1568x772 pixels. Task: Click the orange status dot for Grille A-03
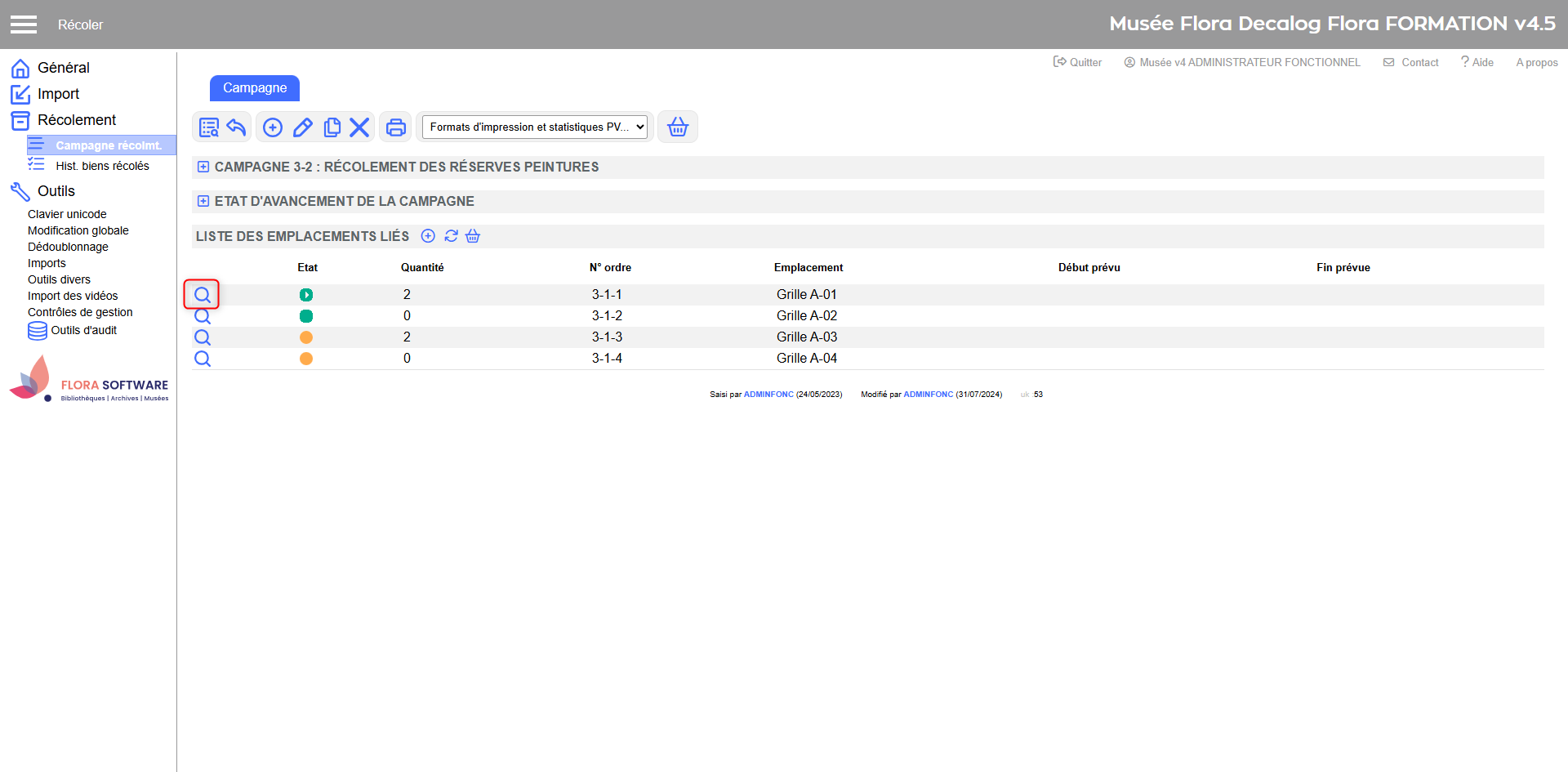pyautogui.click(x=306, y=337)
